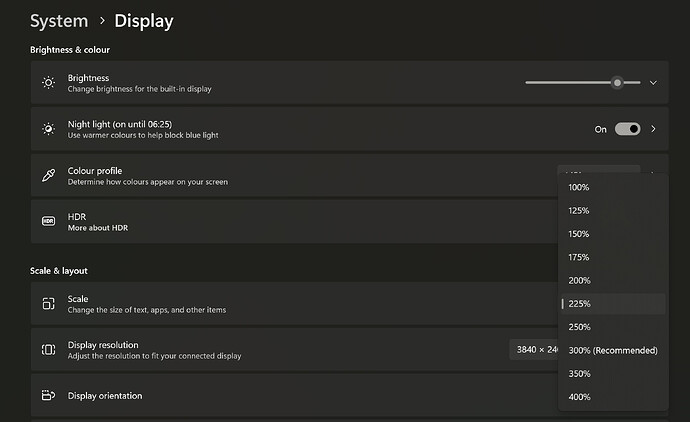Choose 300% (Recommended) scale option
Image resolution: width=690 pixels, height=422 pixels.
(x=613, y=351)
